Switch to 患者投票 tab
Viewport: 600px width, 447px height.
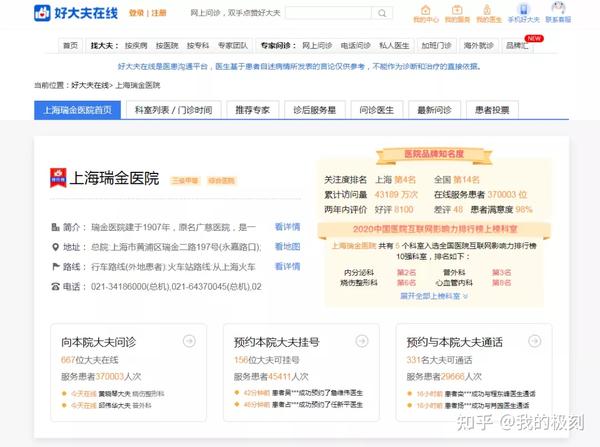point(492,110)
